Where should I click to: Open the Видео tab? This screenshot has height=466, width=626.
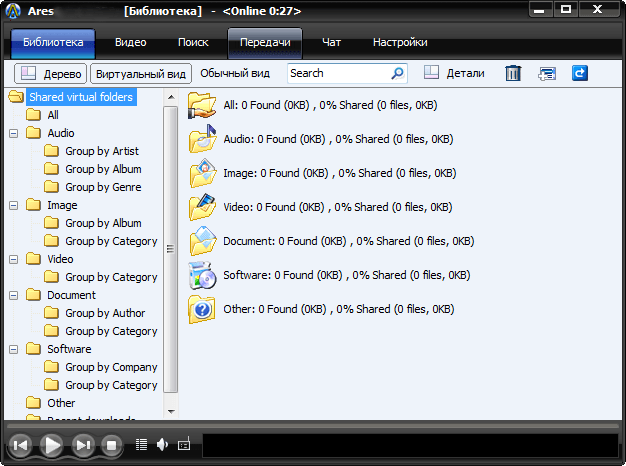pyautogui.click(x=131, y=42)
